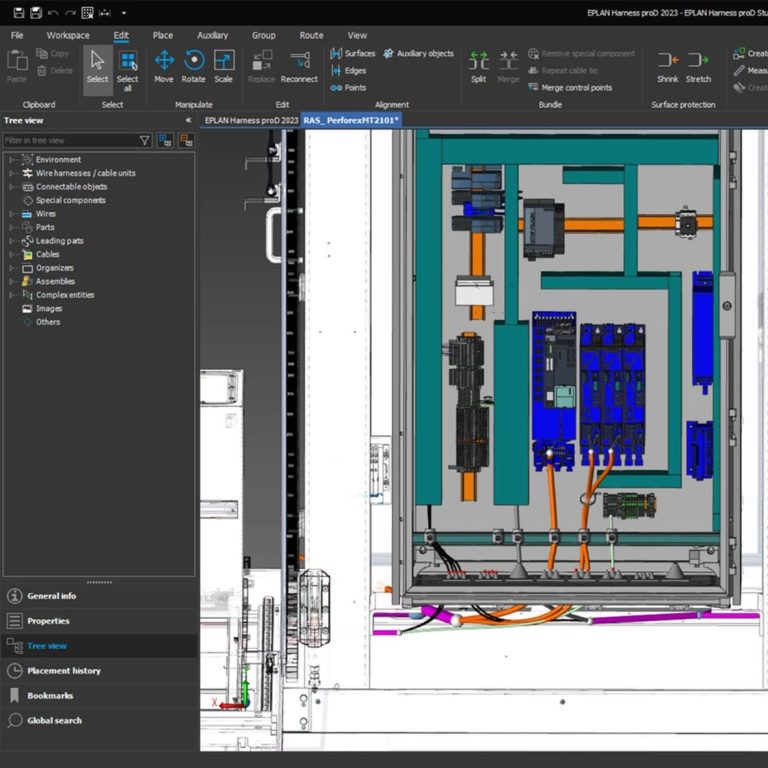
Task: Expand the Cables tree node
Action: point(12,254)
